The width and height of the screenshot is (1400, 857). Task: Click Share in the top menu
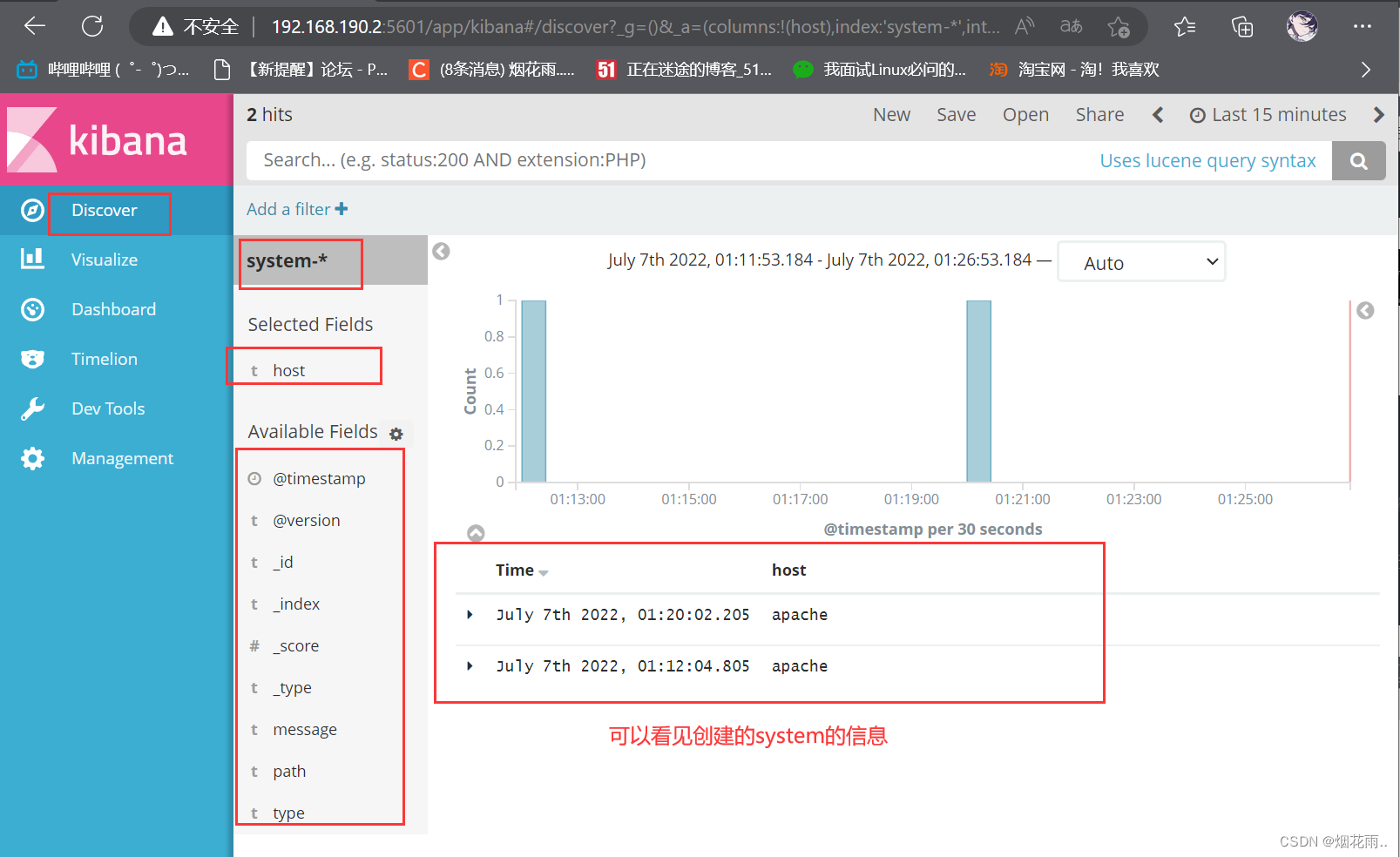1099,115
